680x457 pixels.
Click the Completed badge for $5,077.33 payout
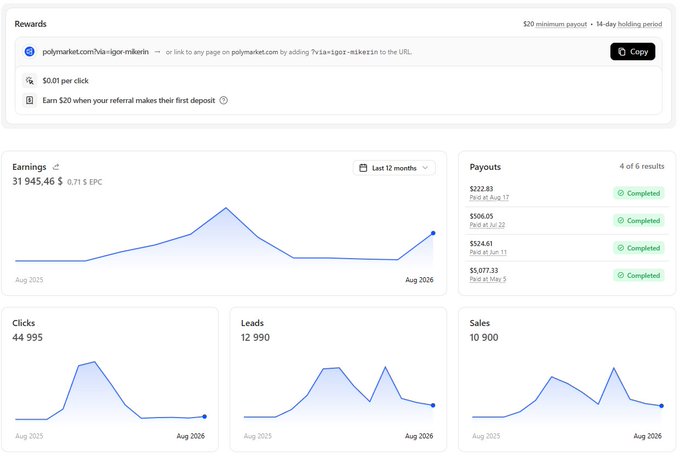pos(639,275)
